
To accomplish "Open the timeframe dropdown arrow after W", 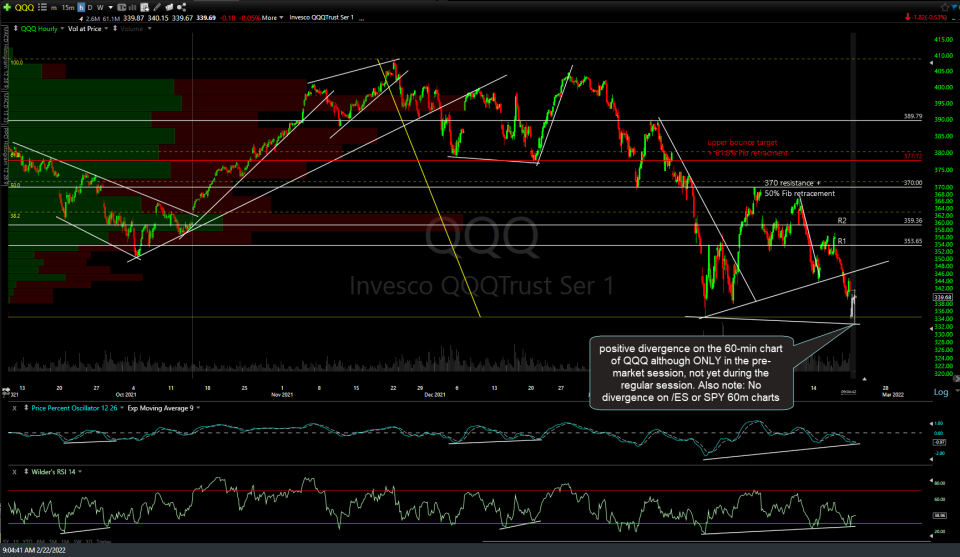I will (x=110, y=7).
